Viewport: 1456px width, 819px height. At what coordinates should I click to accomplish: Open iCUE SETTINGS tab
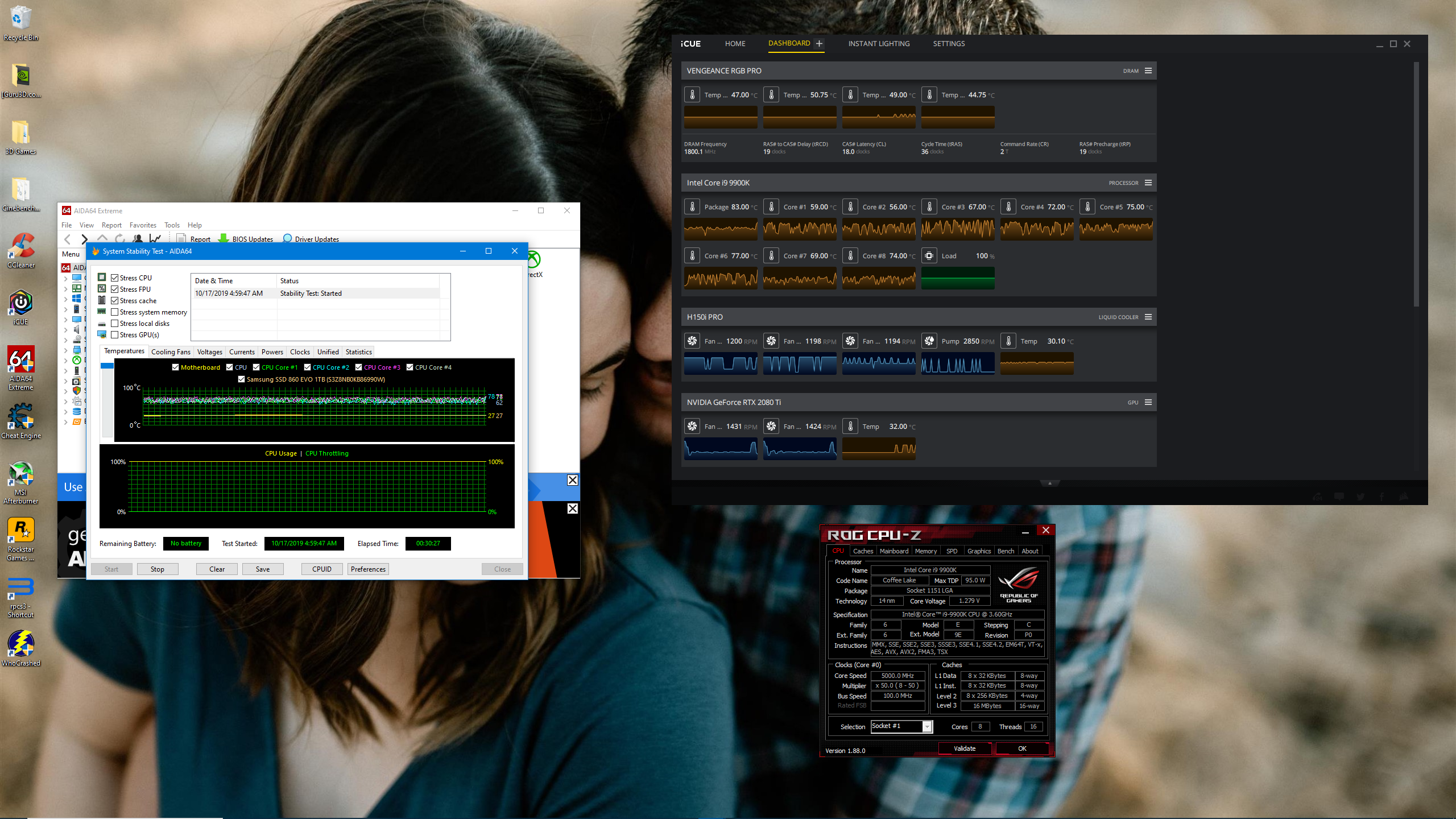[x=949, y=44]
